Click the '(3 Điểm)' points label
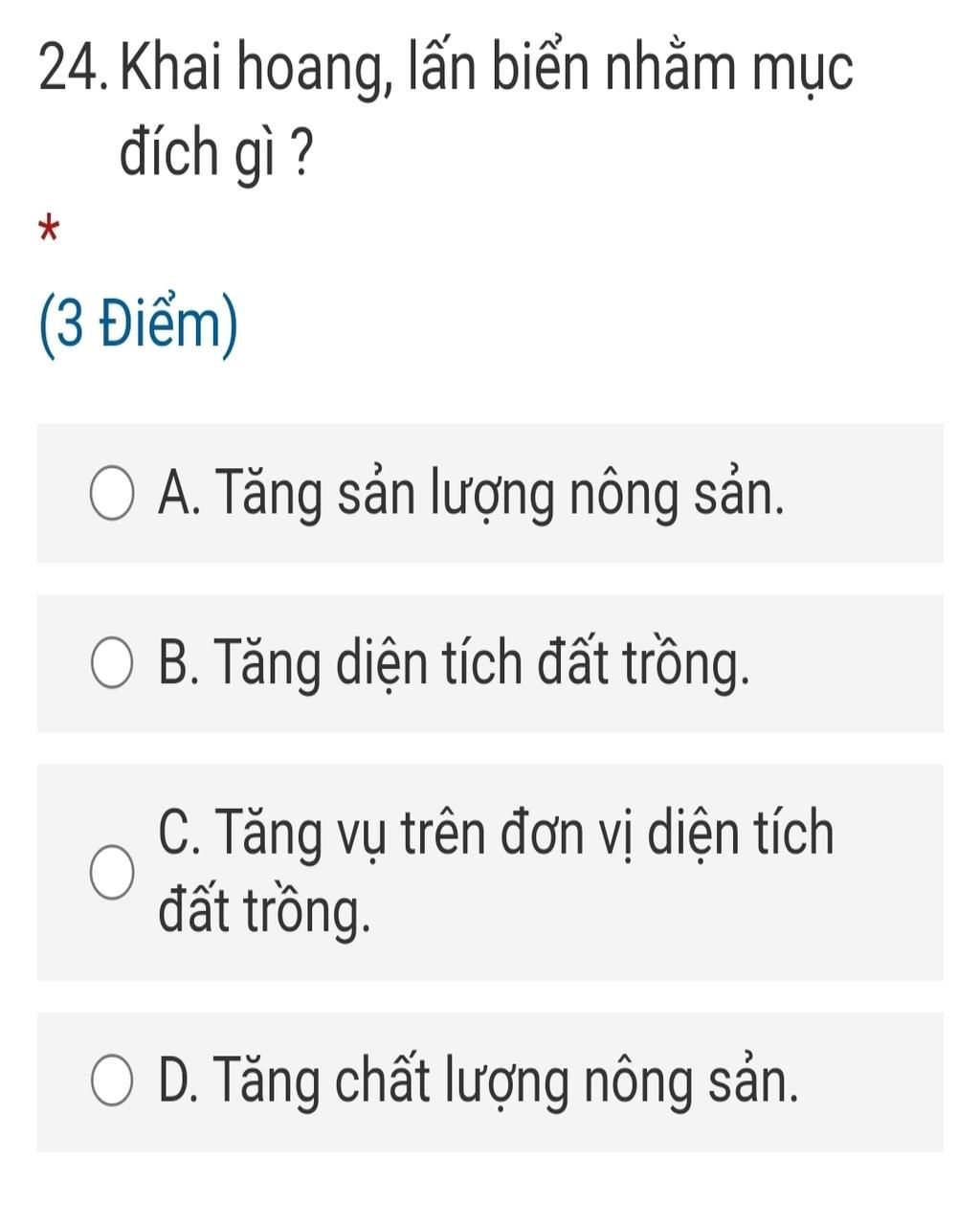 [x=139, y=326]
